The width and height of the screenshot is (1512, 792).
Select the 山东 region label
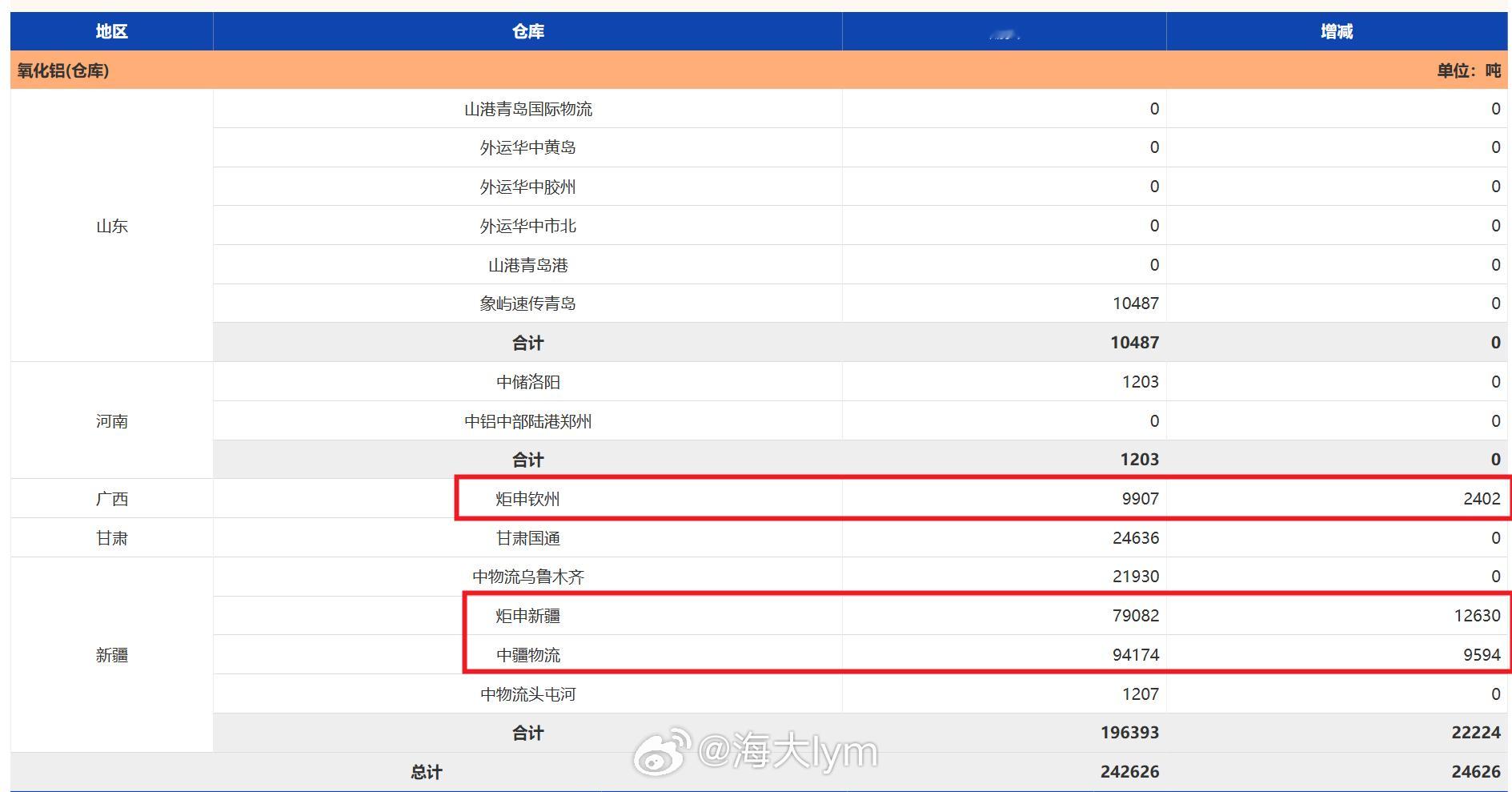tap(110, 226)
